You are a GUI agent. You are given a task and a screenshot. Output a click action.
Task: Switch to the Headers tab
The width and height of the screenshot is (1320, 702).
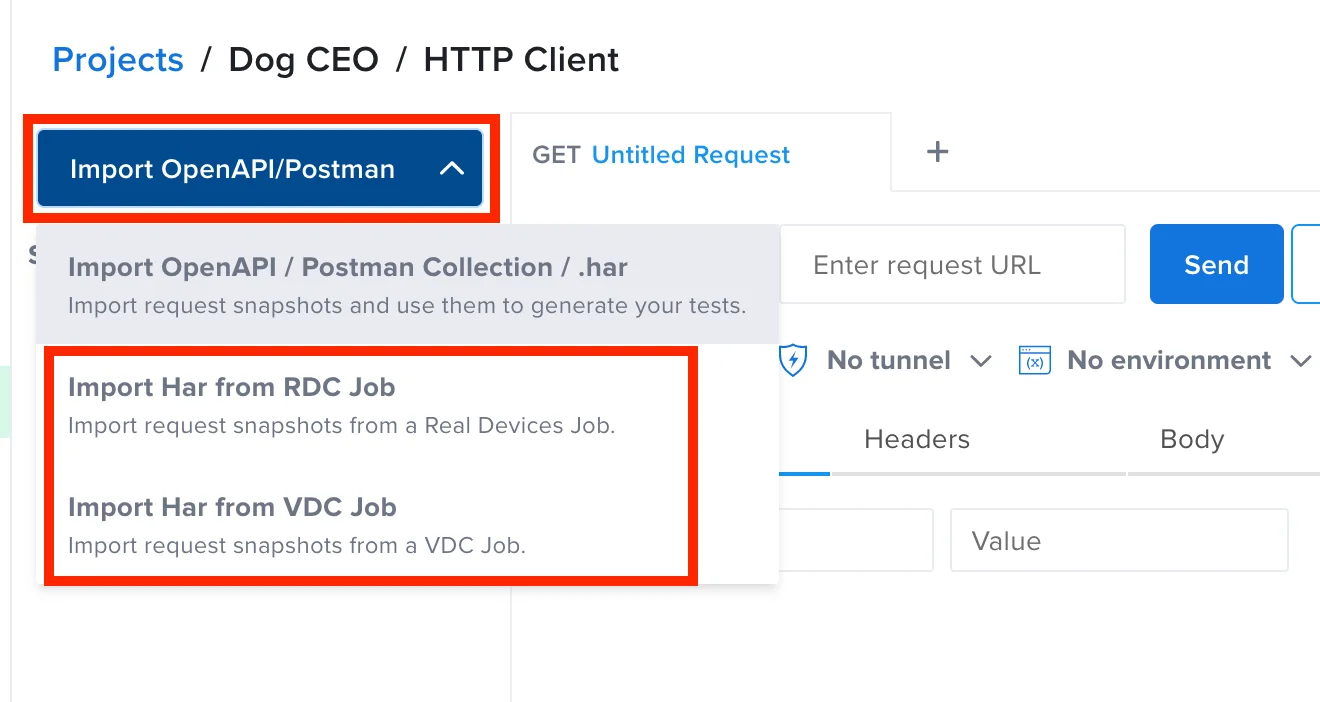(x=916, y=439)
